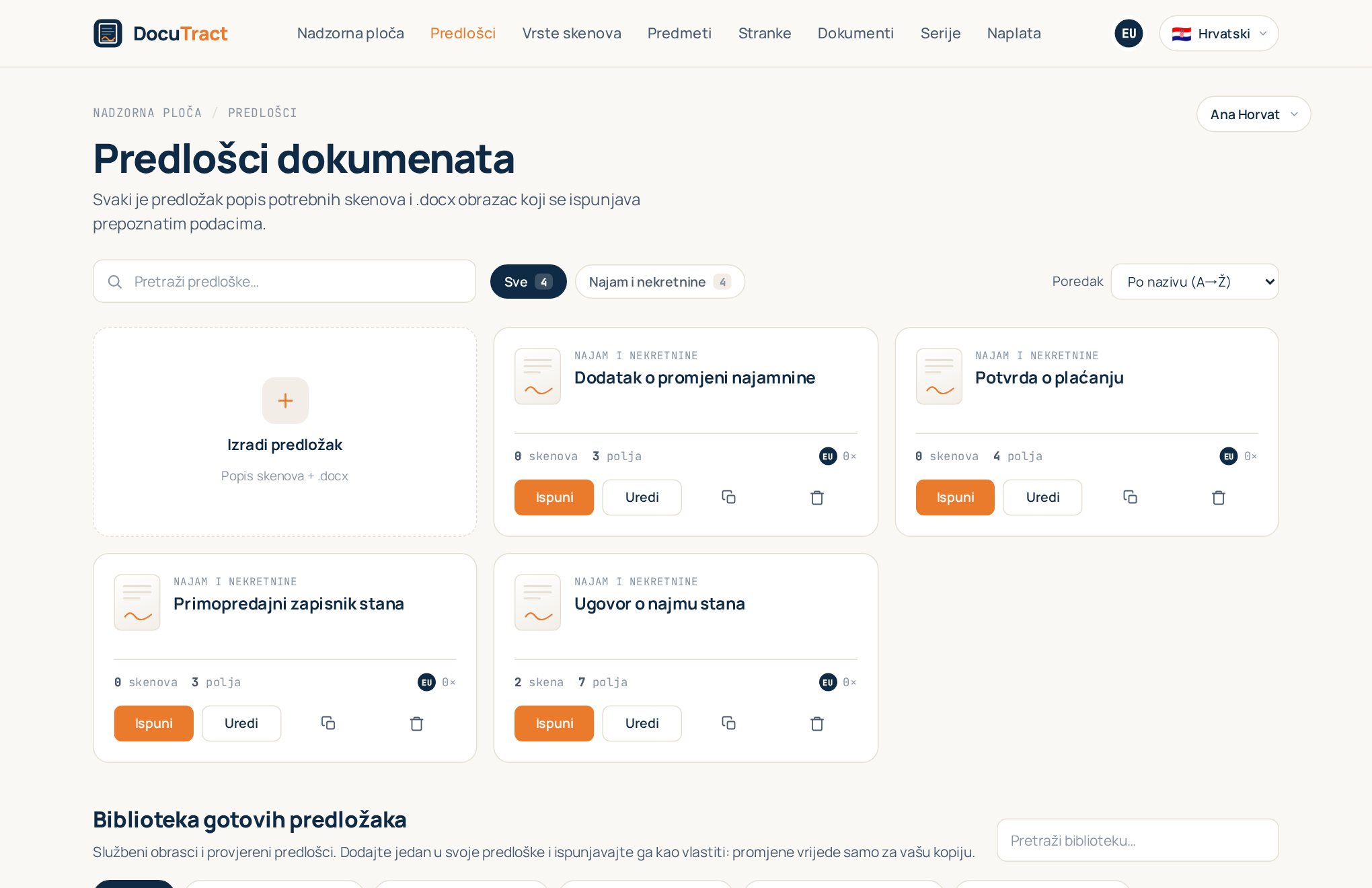Delete the Potvrda o plaćanju template
The image size is (1372, 888).
[x=1218, y=497]
